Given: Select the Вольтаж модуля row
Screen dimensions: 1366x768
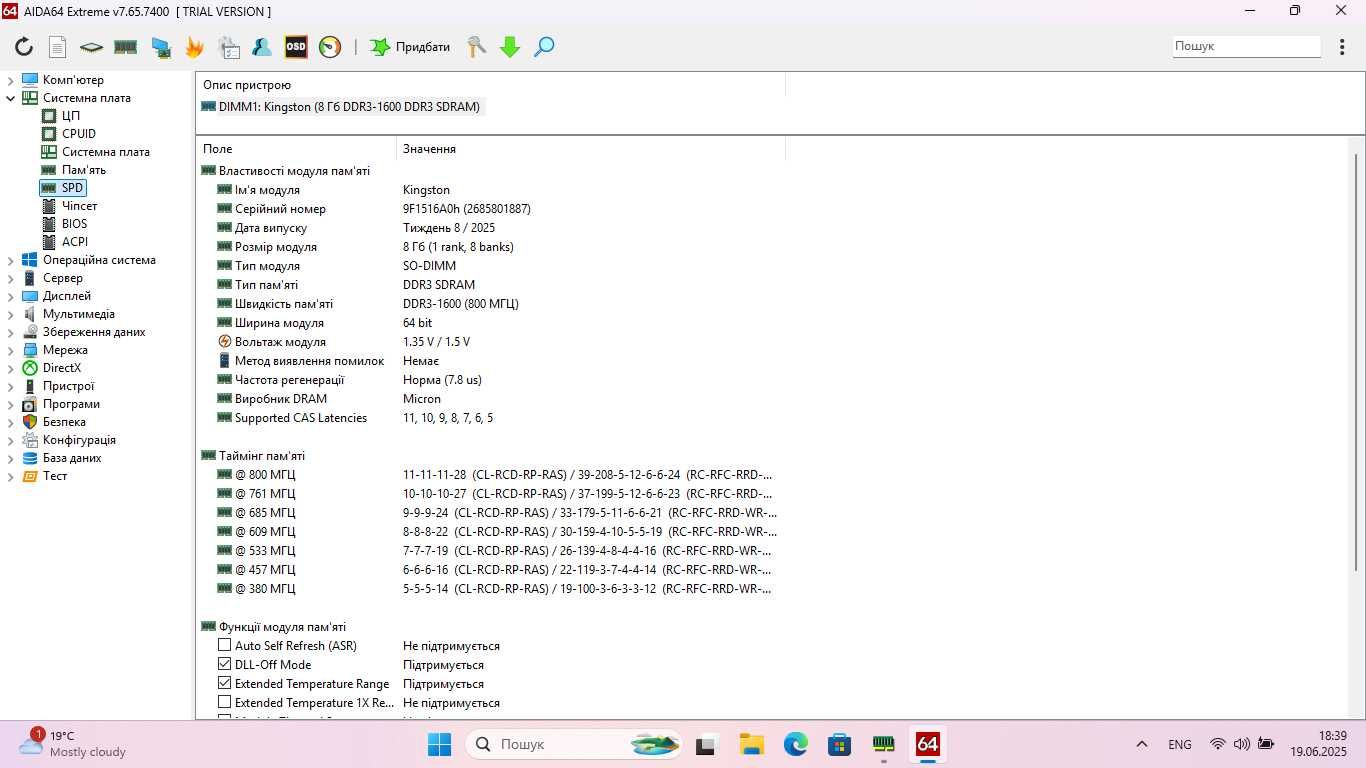Looking at the screenshot, I should pyautogui.click(x=490, y=342).
